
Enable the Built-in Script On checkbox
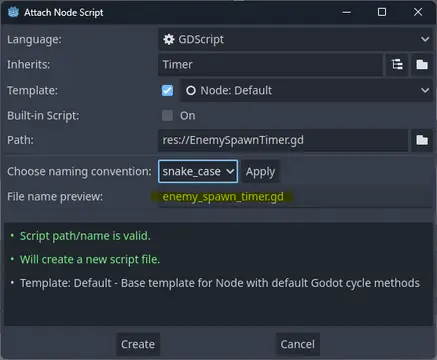point(167,116)
